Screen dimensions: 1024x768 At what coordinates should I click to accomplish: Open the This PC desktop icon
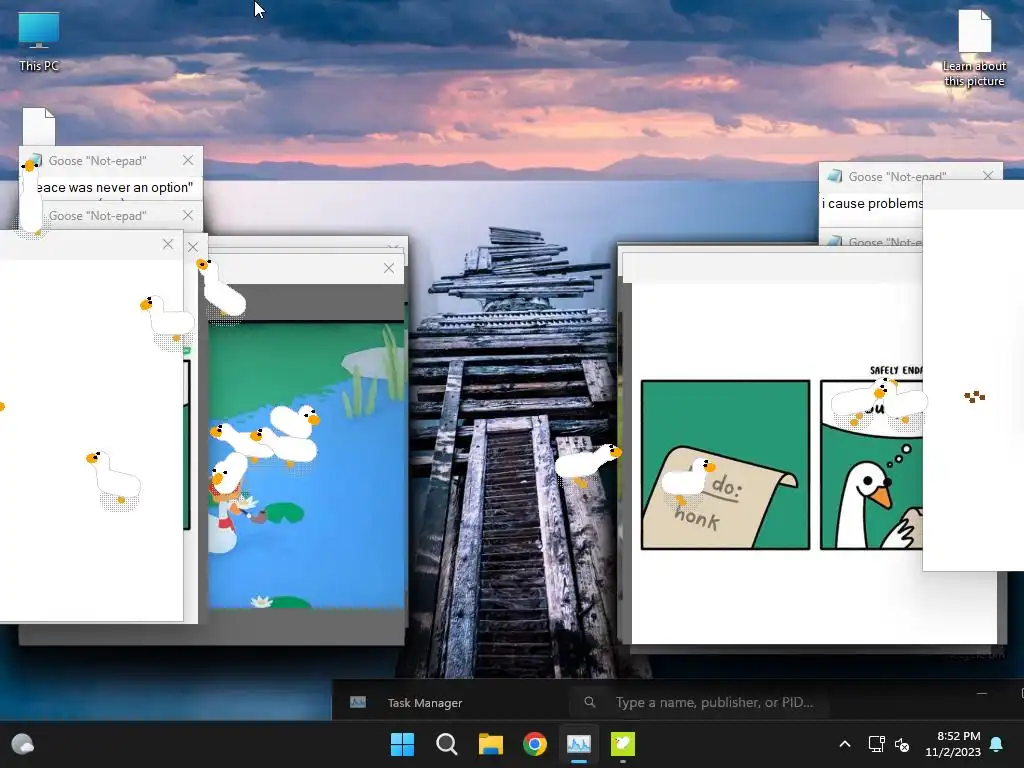(39, 41)
